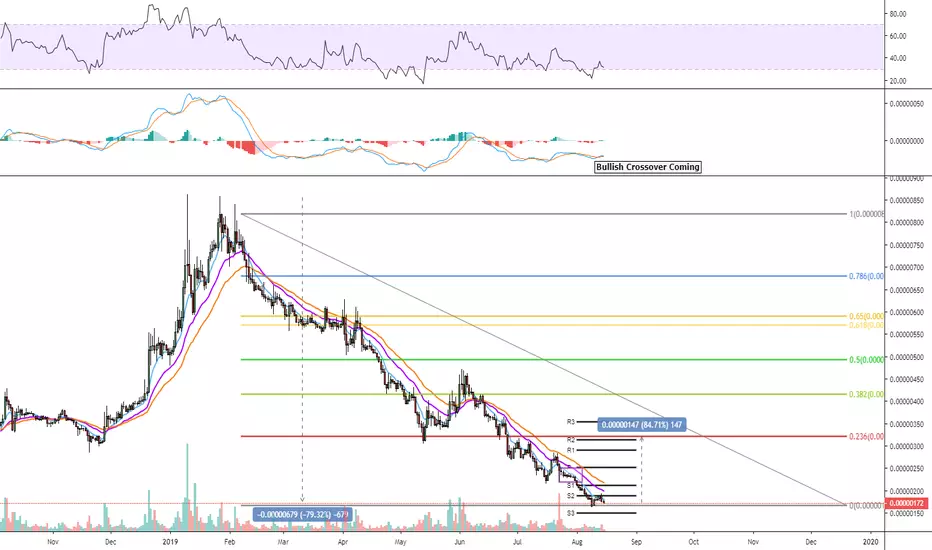
Task: Click the Apr label on the time axis
Action: 343,542
